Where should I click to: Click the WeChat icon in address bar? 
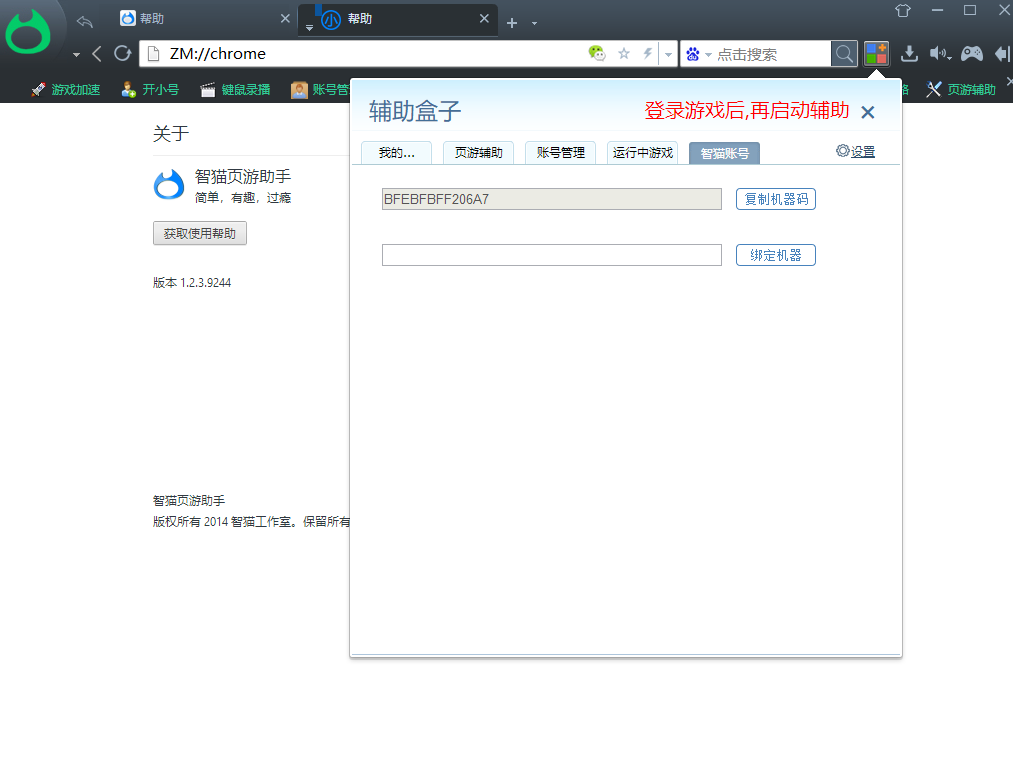click(x=597, y=54)
